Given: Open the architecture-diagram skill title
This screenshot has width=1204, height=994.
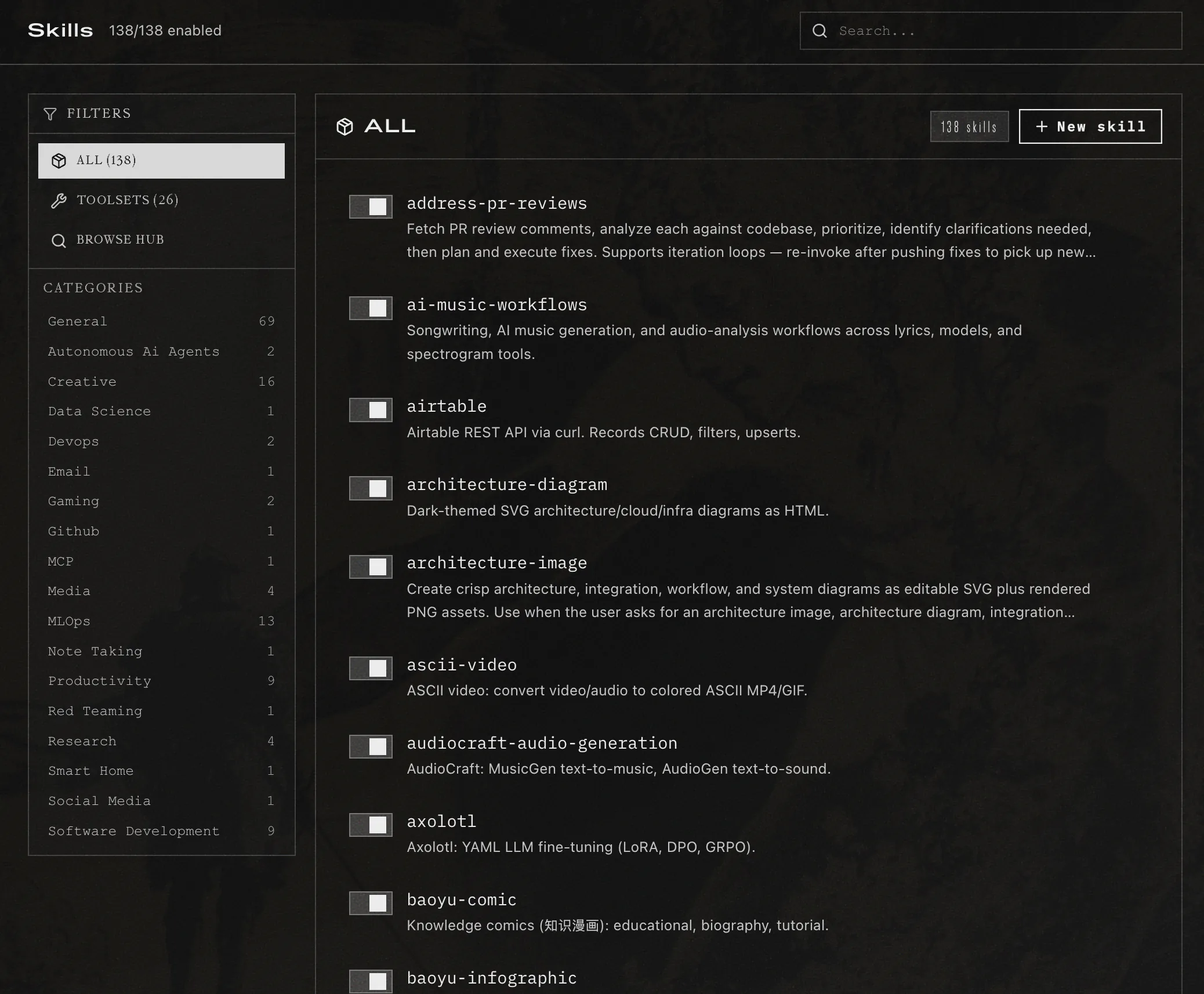Looking at the screenshot, I should (x=507, y=485).
